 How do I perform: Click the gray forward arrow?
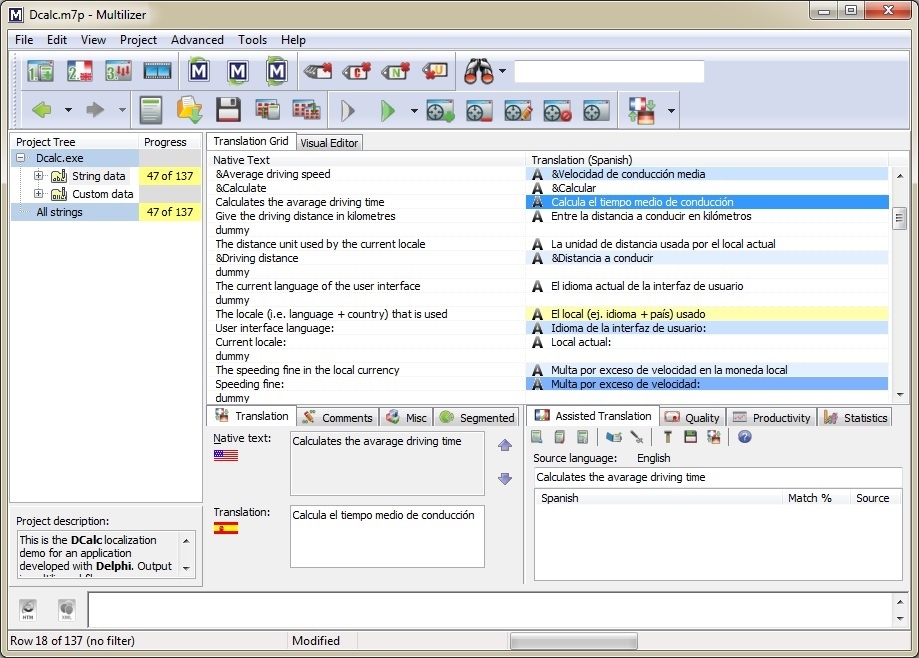pyautogui.click(x=95, y=110)
